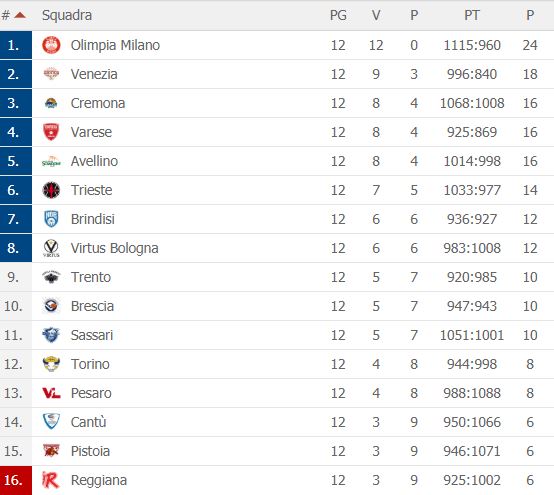Viewport: 554px width, 495px height.
Task: Sort by rank using the # arrow
Action: (x=20, y=15)
